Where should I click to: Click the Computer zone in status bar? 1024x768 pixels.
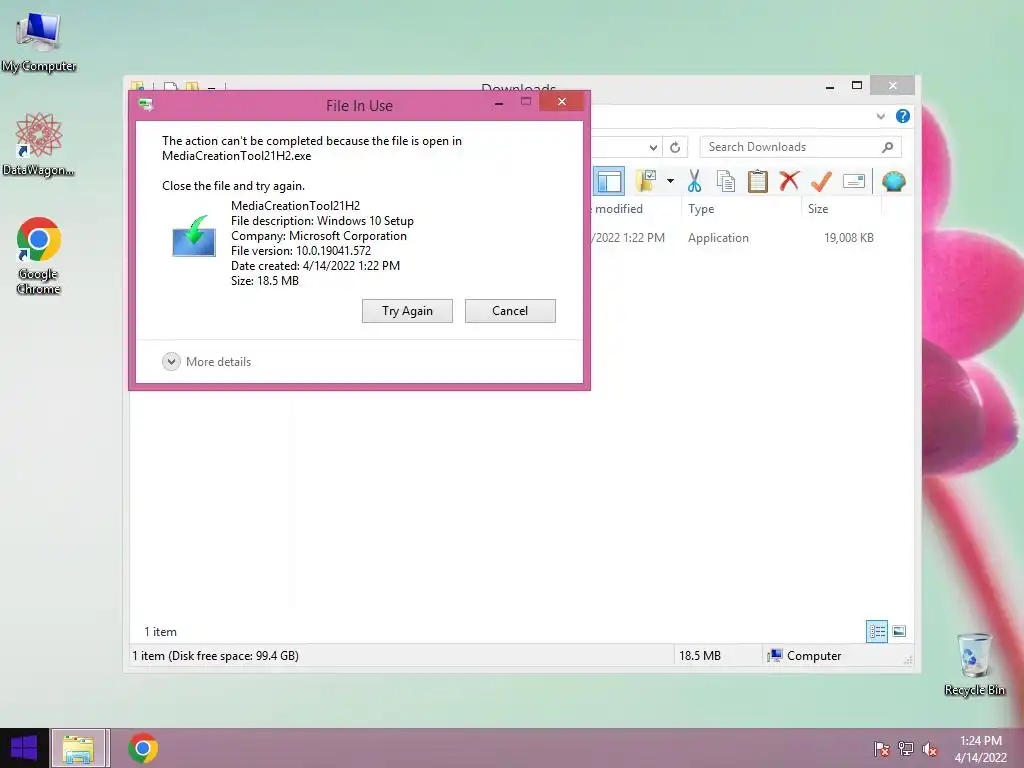click(x=805, y=656)
